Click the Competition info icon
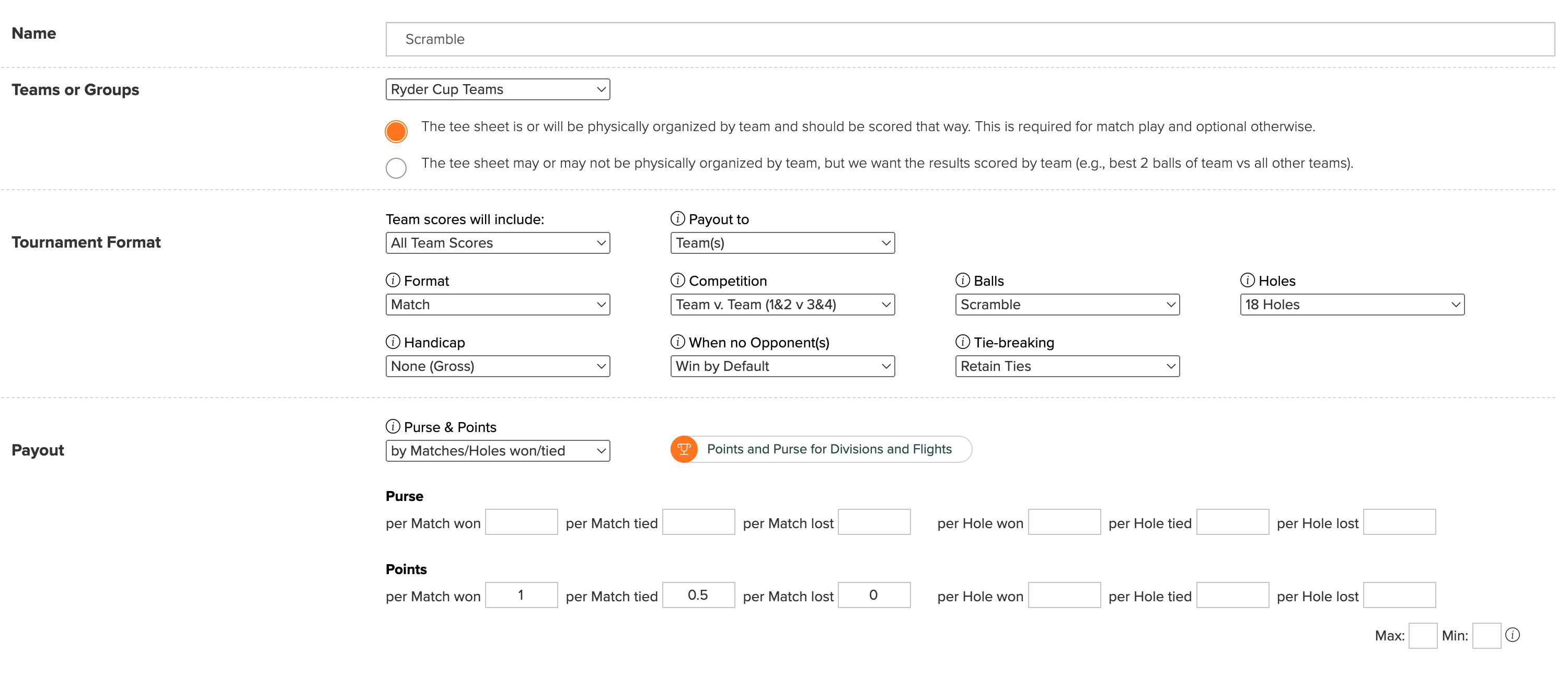The height and width of the screenshot is (677, 1568). coord(677,280)
